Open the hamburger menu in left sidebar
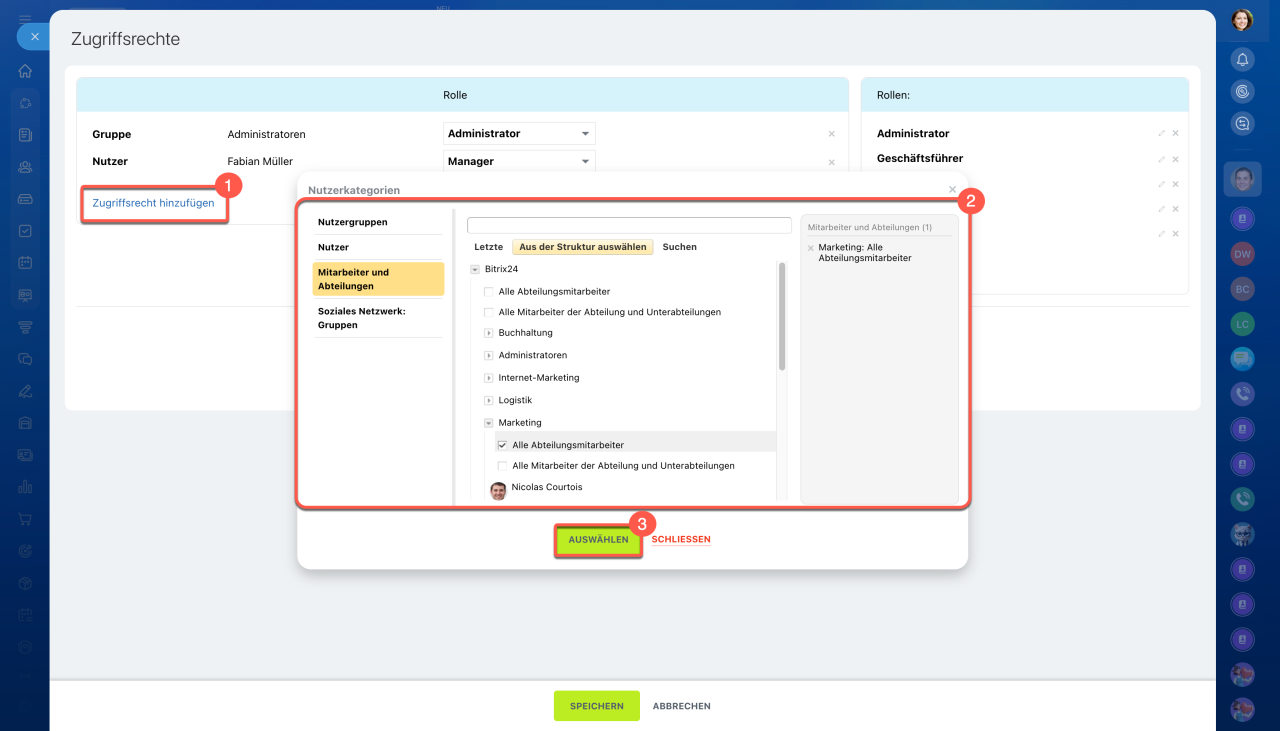 click(x=25, y=19)
